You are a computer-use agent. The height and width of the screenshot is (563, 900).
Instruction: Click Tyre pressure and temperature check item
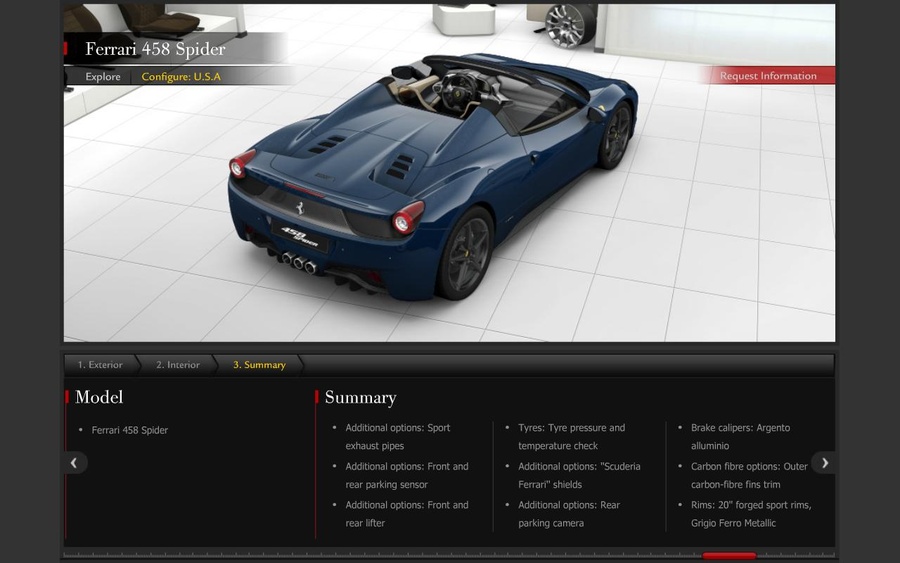[571, 437]
